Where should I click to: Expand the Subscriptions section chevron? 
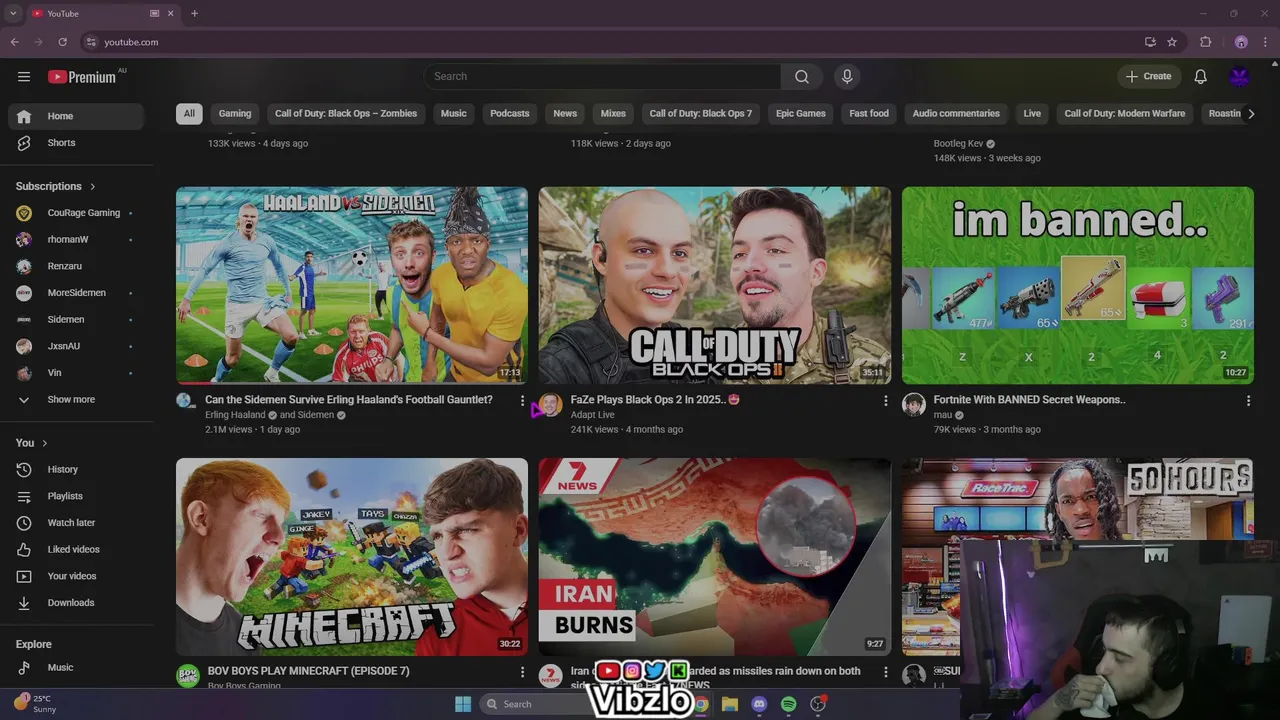click(93, 187)
